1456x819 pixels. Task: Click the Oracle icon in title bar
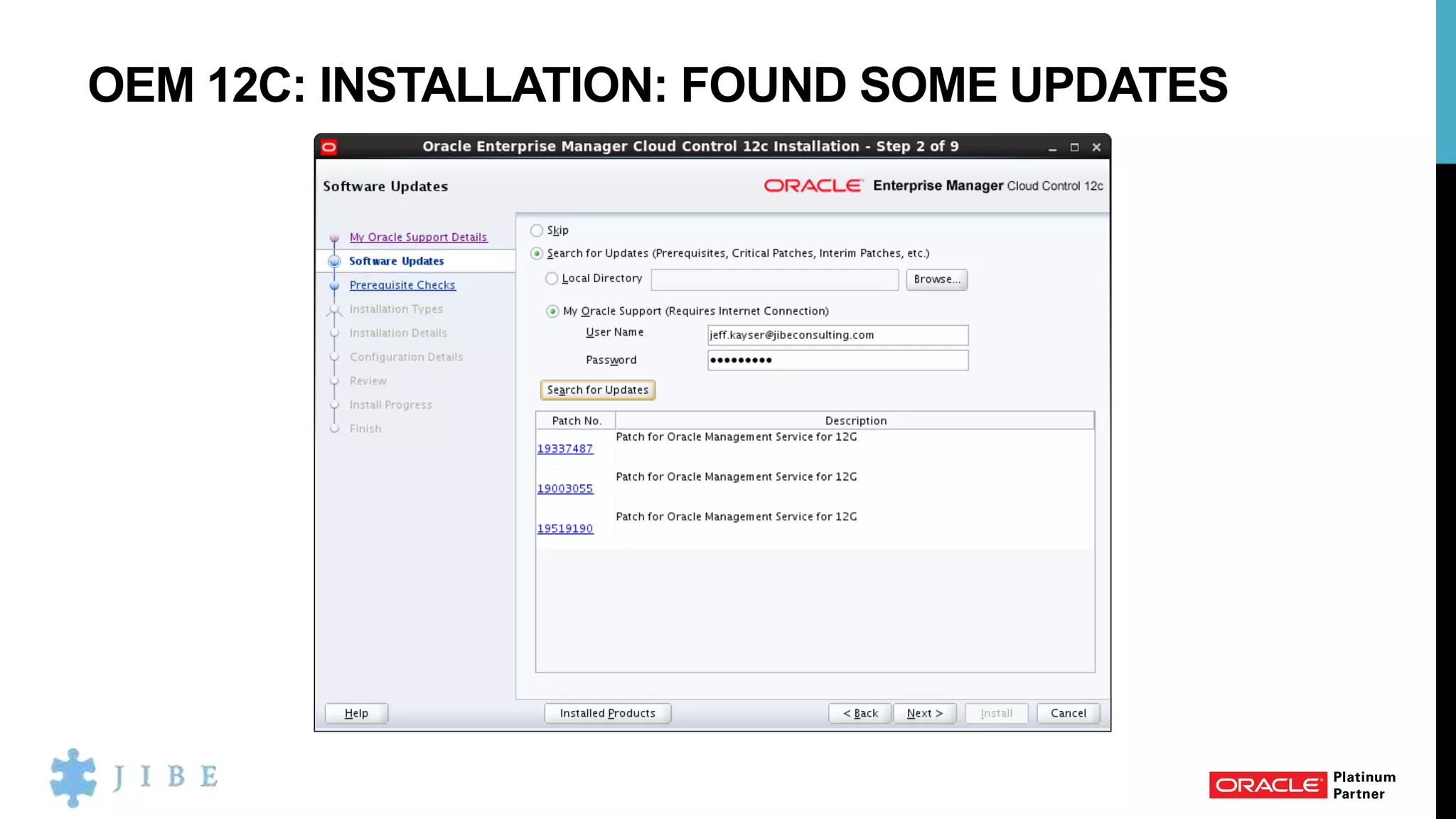[x=328, y=147]
